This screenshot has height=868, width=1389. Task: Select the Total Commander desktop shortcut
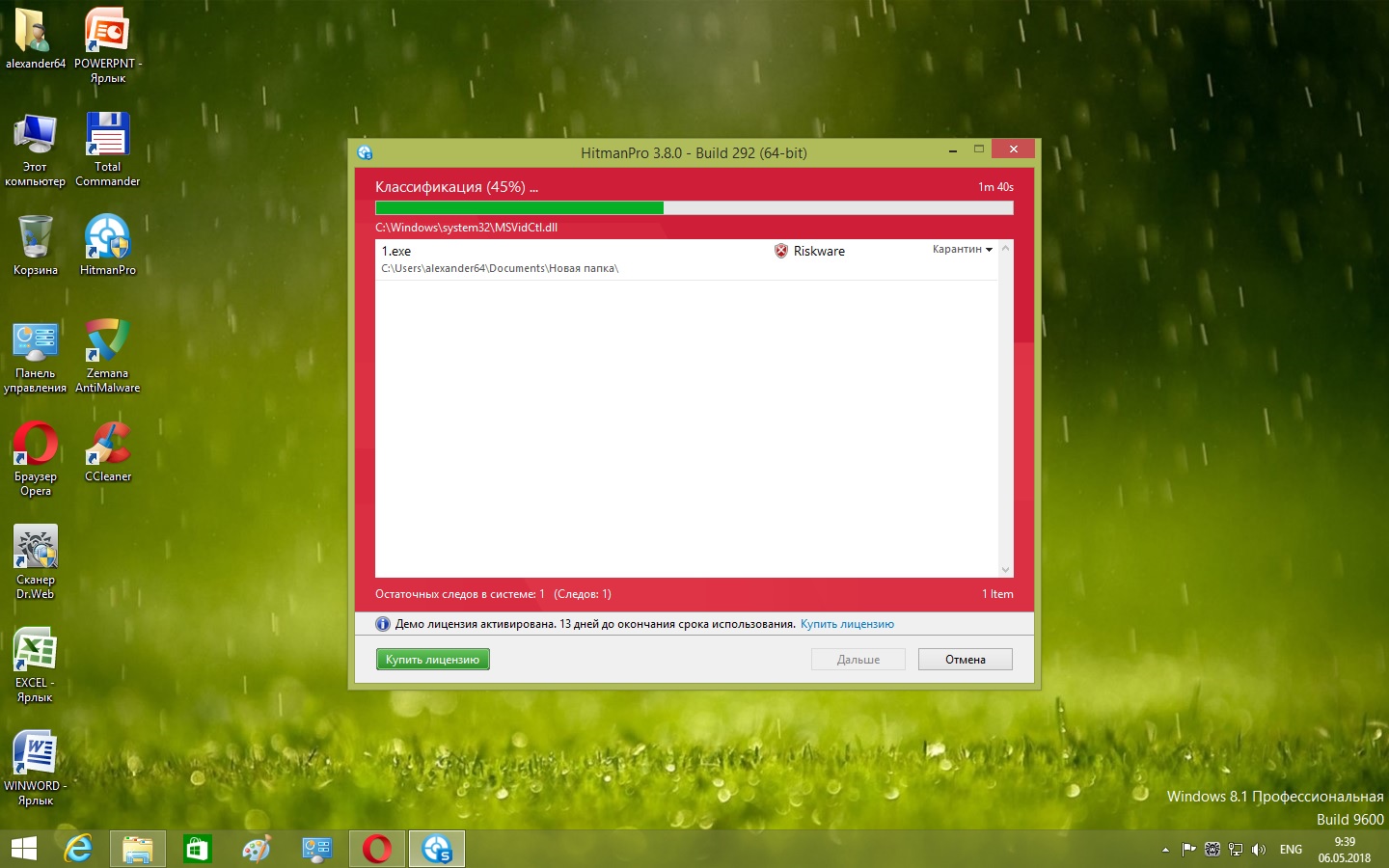tap(108, 149)
